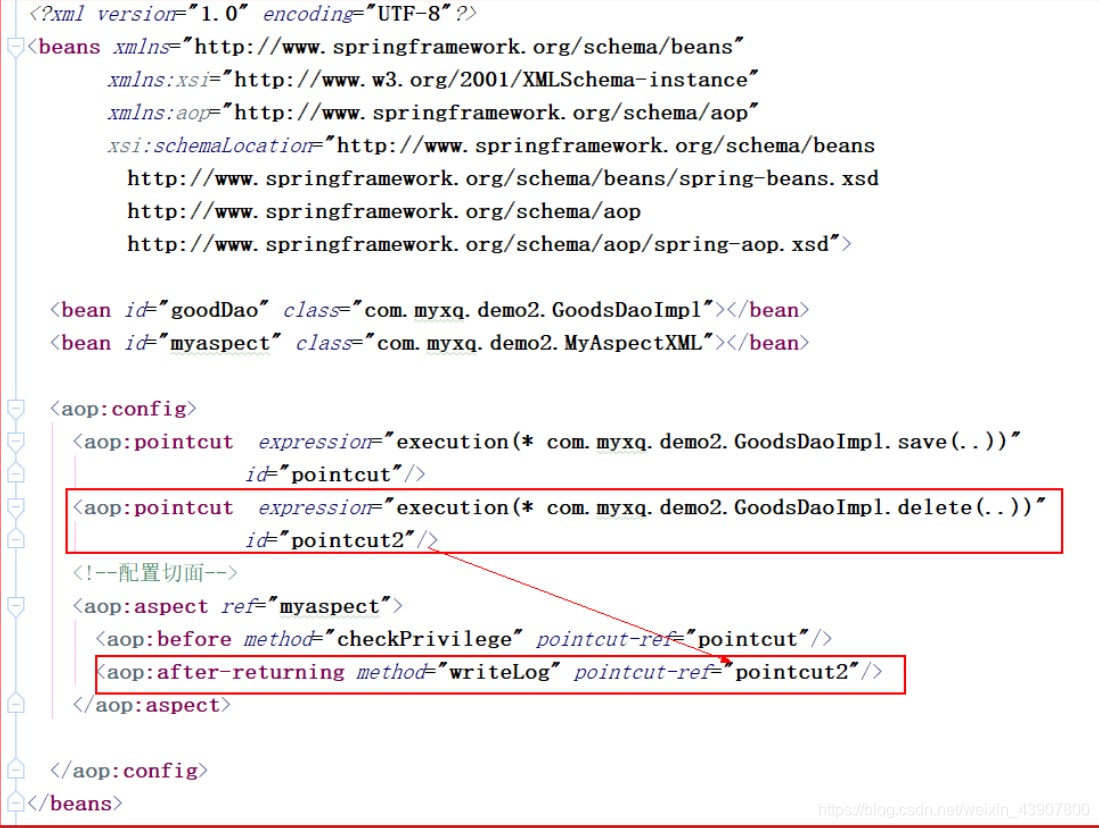The width and height of the screenshot is (1099, 828).
Task: Click the id="pointcut2" attribute value
Action: (x=348, y=541)
